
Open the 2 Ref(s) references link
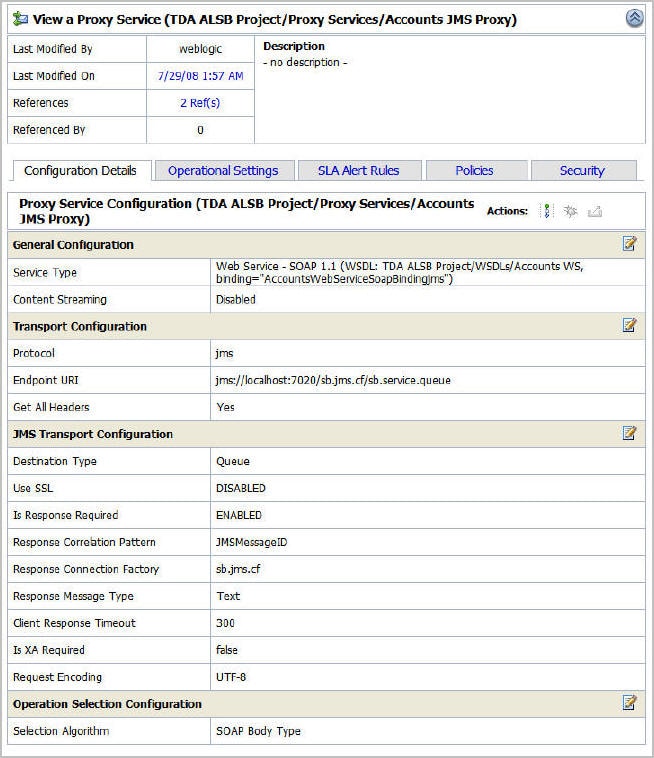[200, 103]
